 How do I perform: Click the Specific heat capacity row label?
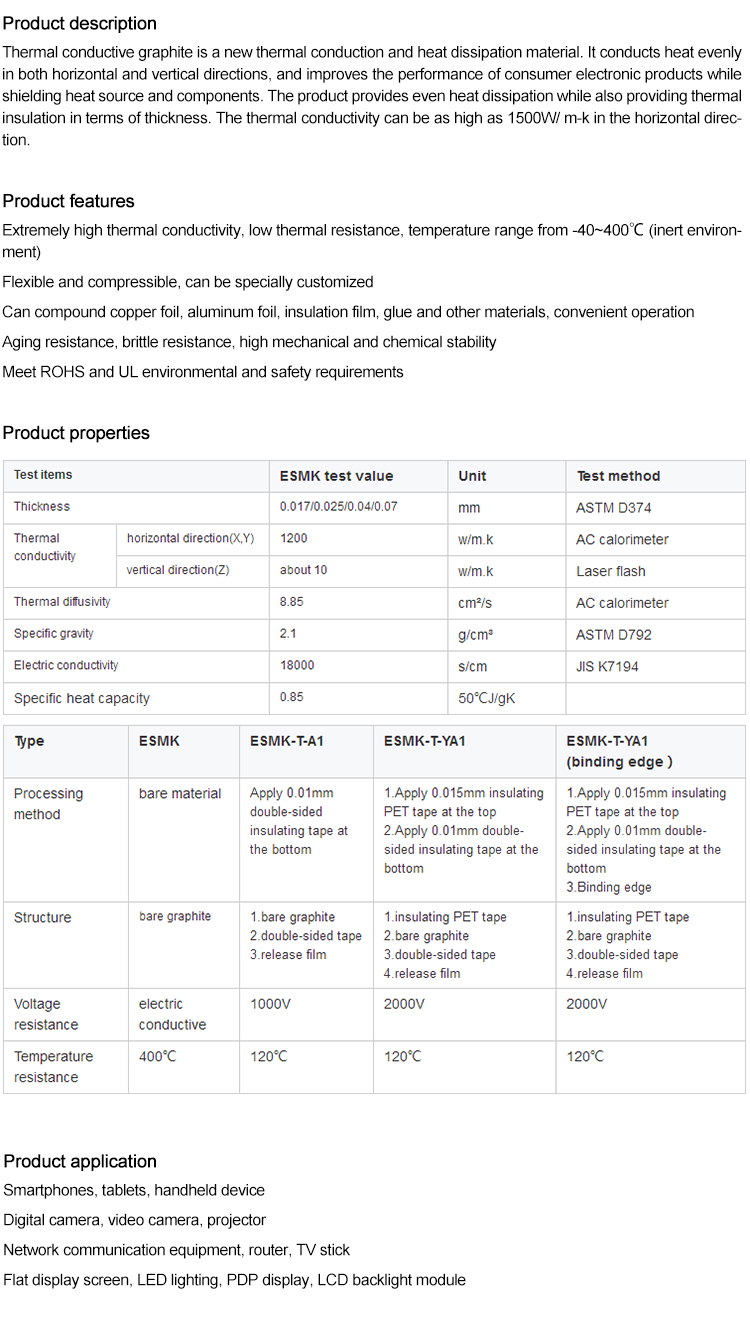coord(82,698)
